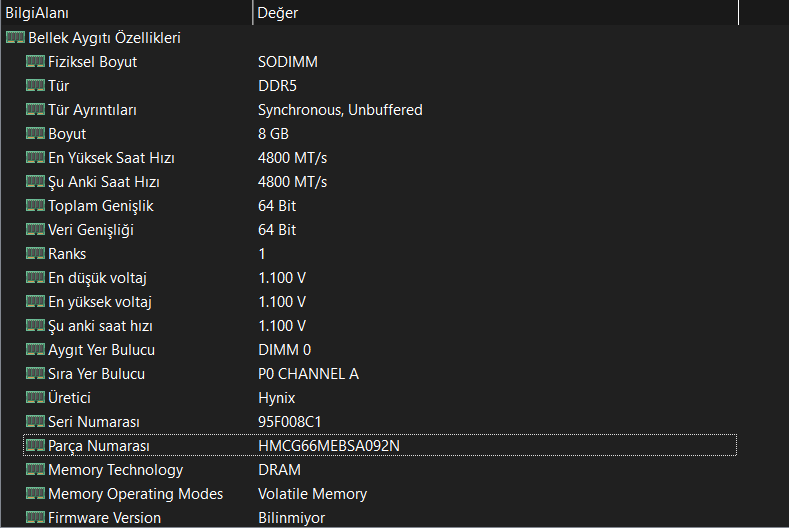Click the memory icon beside Ranks
Image resolution: width=789 pixels, height=528 pixels.
[x=35, y=254]
